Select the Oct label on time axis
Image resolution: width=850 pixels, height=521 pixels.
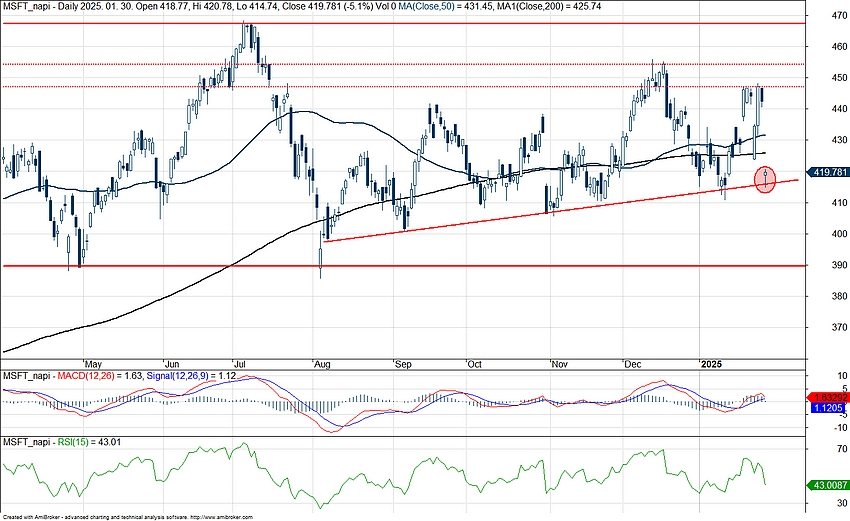click(x=474, y=364)
